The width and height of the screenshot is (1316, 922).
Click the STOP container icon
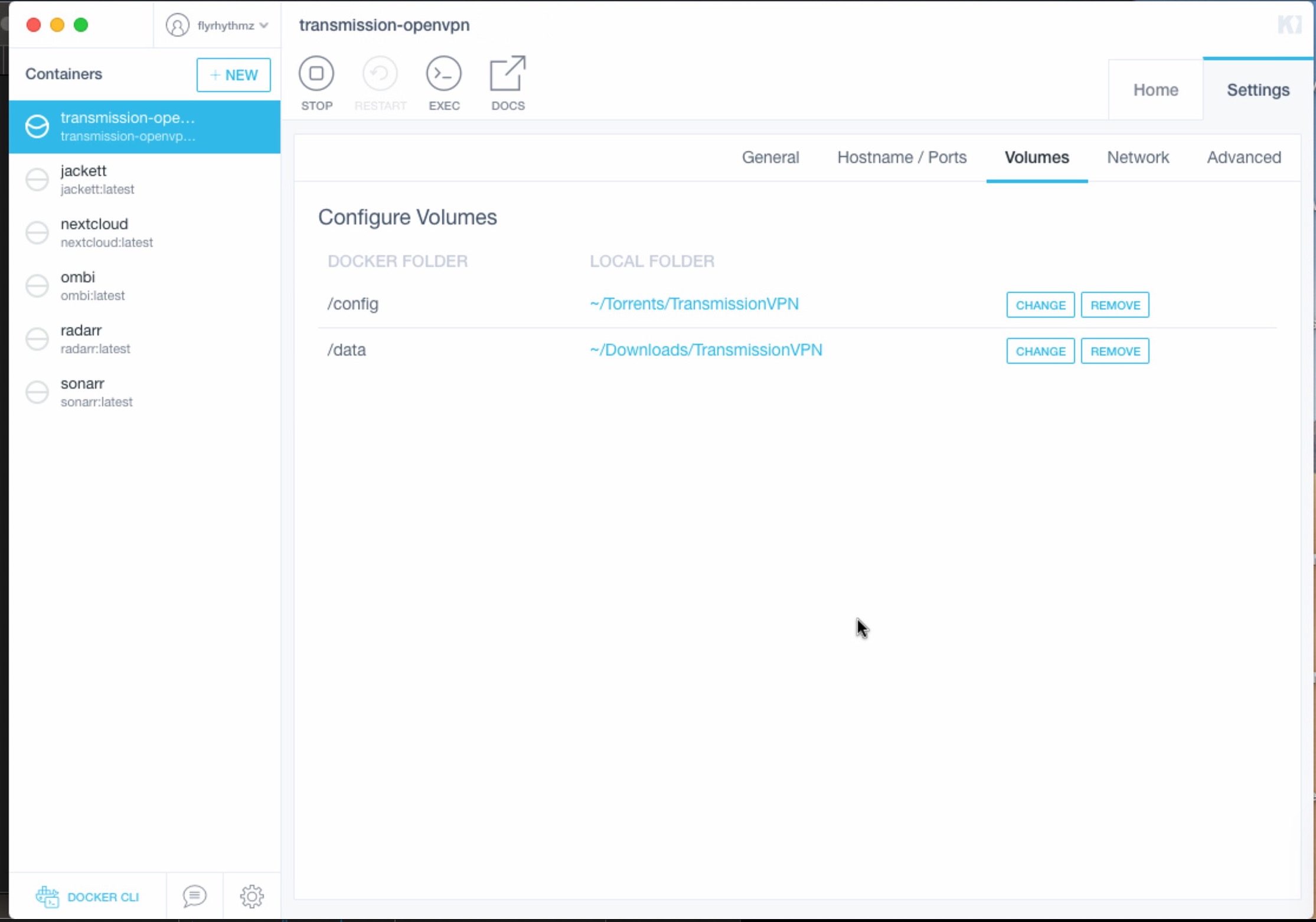click(316, 74)
